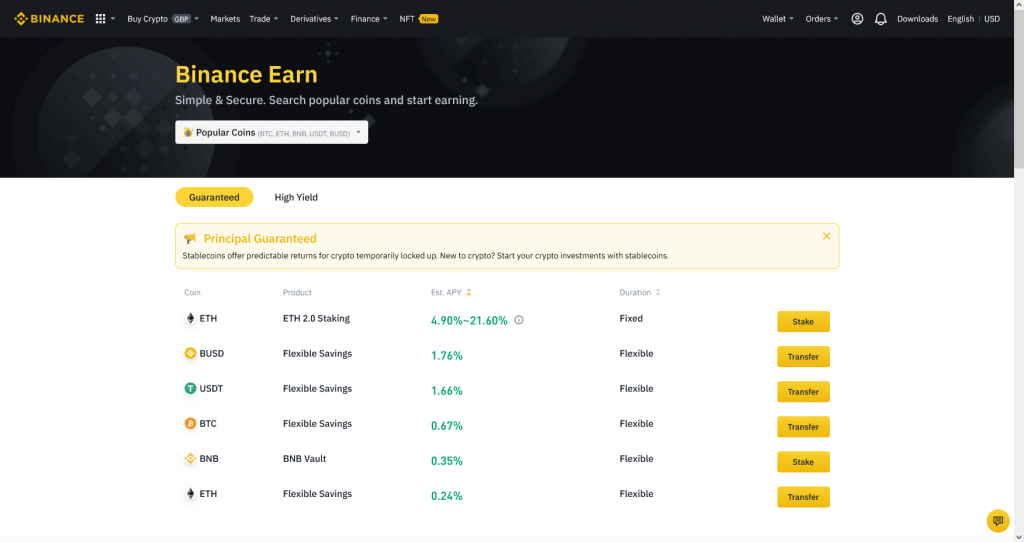Click Stake for ETH 2.0 Staking
The width and height of the screenshot is (1024, 542).
803,321
